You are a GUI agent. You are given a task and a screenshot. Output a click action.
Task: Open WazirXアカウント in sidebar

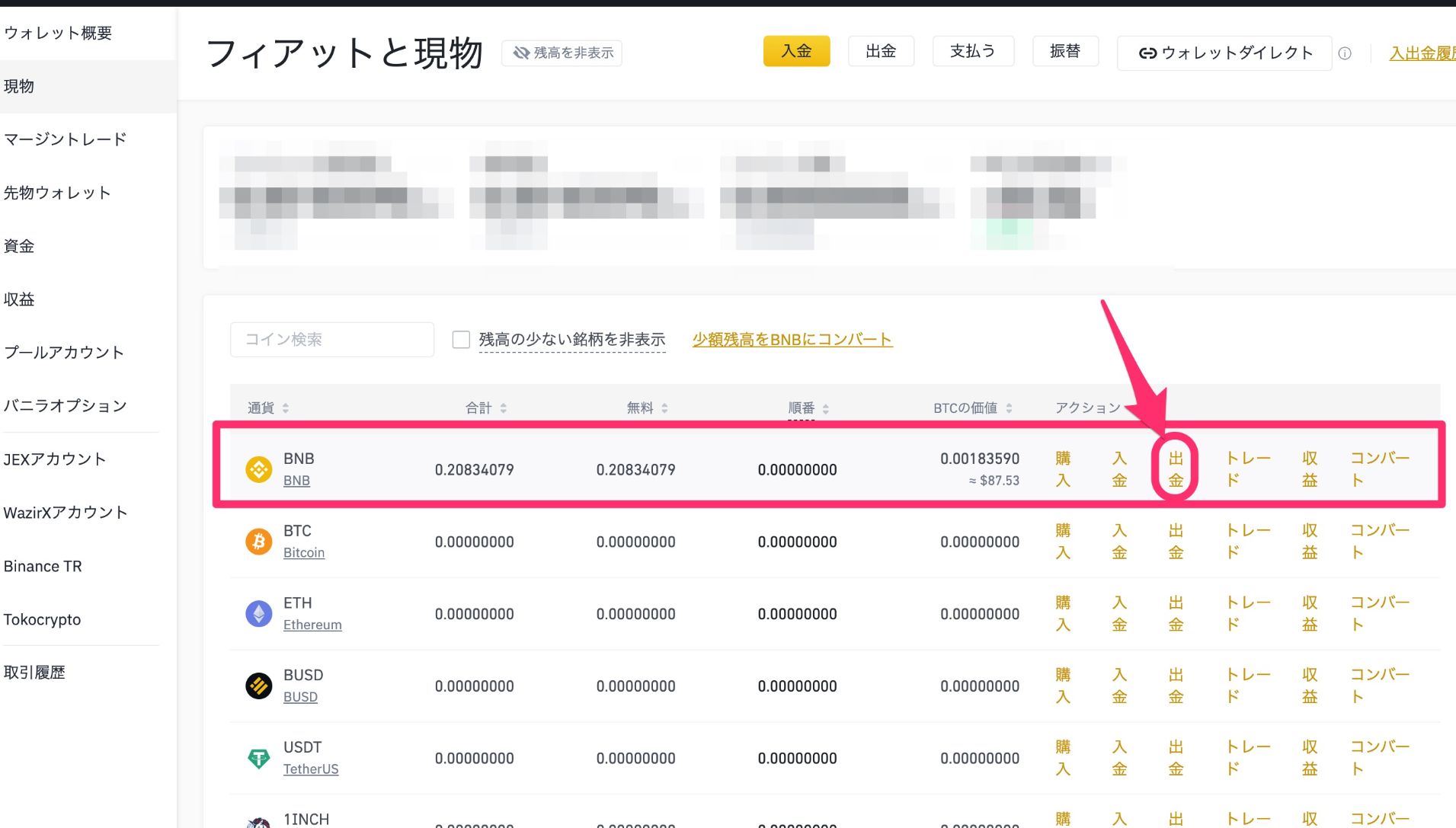click(x=65, y=513)
